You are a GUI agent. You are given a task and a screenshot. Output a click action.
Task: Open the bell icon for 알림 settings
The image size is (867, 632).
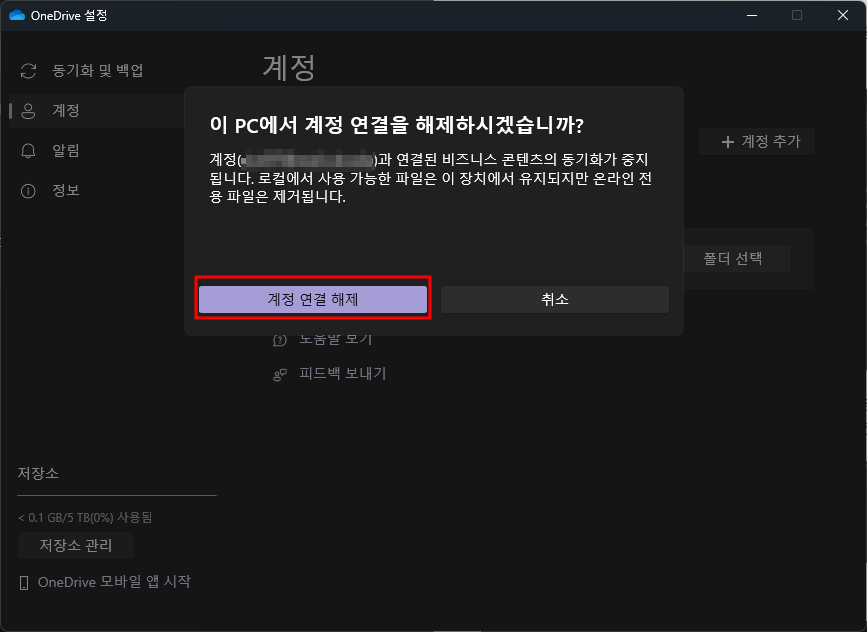pyautogui.click(x=27, y=150)
